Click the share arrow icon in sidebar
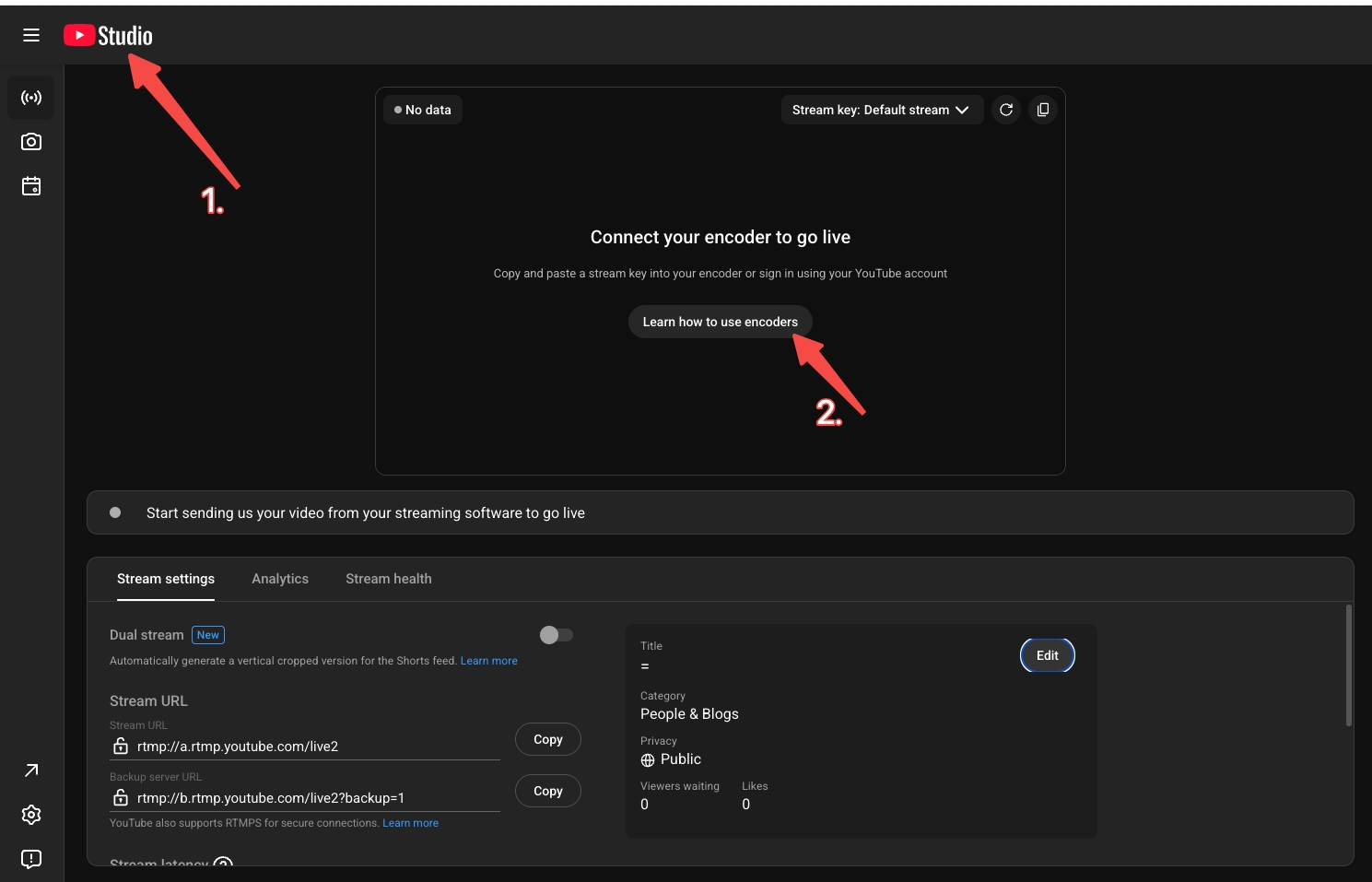Image resolution: width=1372 pixels, height=882 pixels. click(31, 770)
